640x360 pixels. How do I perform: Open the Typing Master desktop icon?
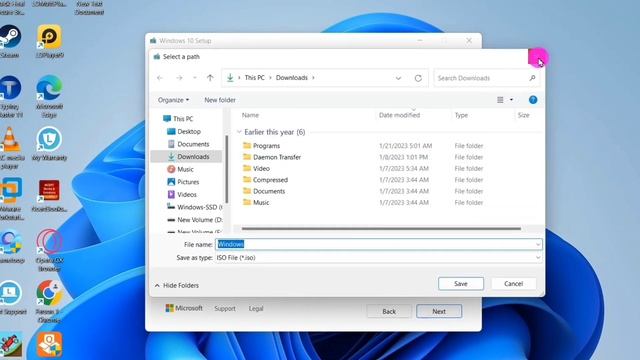tap(11, 96)
